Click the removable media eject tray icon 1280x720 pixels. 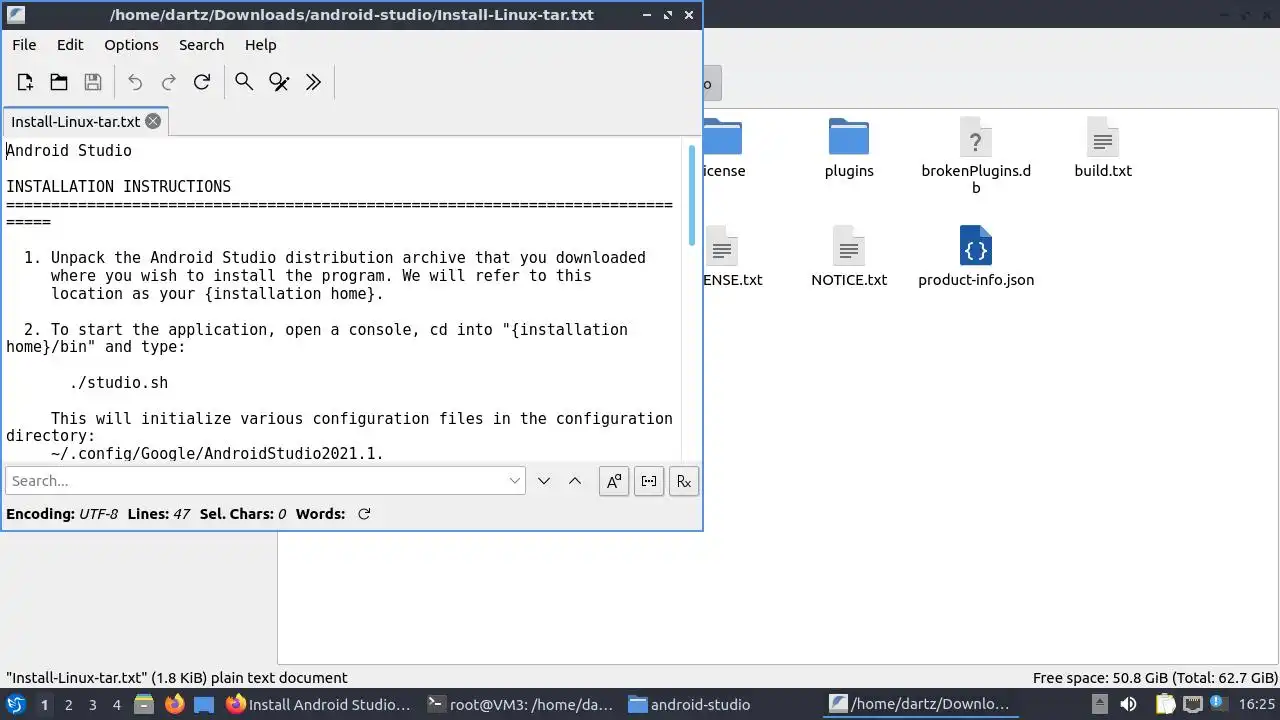click(1099, 704)
